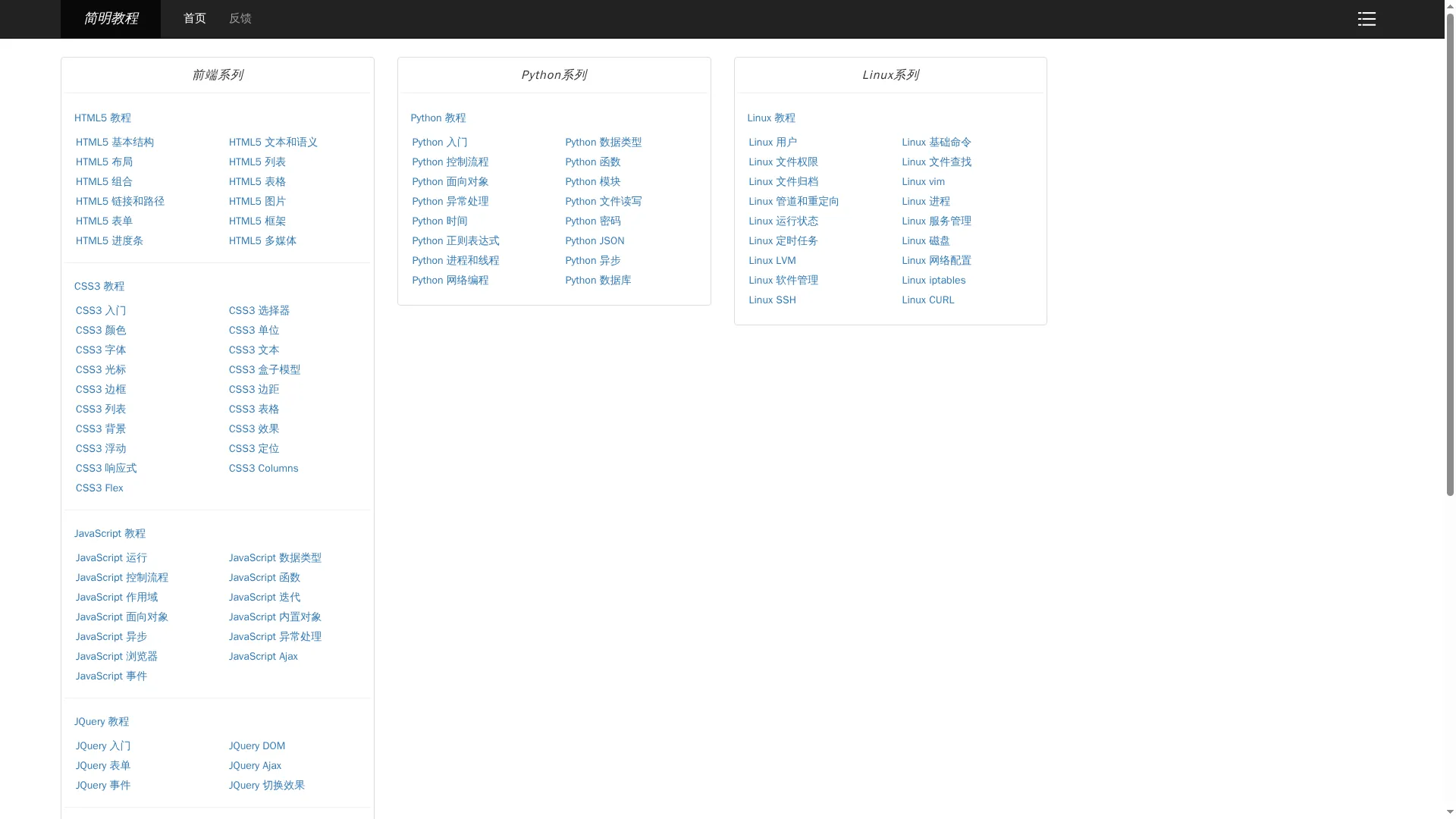
Task: Open the JQuery DOM link
Action: pyautogui.click(x=256, y=746)
